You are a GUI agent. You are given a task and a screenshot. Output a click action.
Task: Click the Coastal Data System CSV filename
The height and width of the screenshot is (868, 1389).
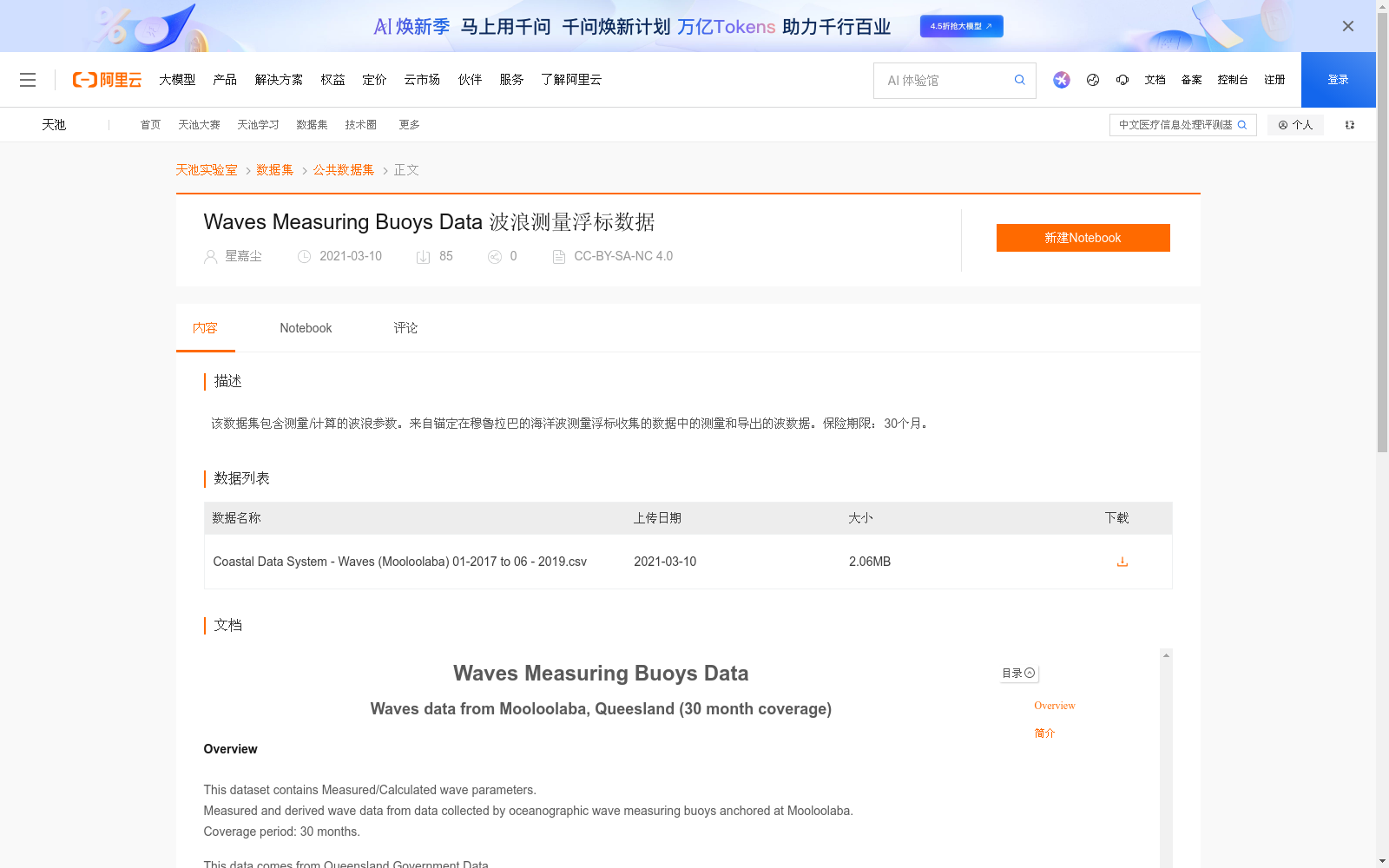pos(400,562)
